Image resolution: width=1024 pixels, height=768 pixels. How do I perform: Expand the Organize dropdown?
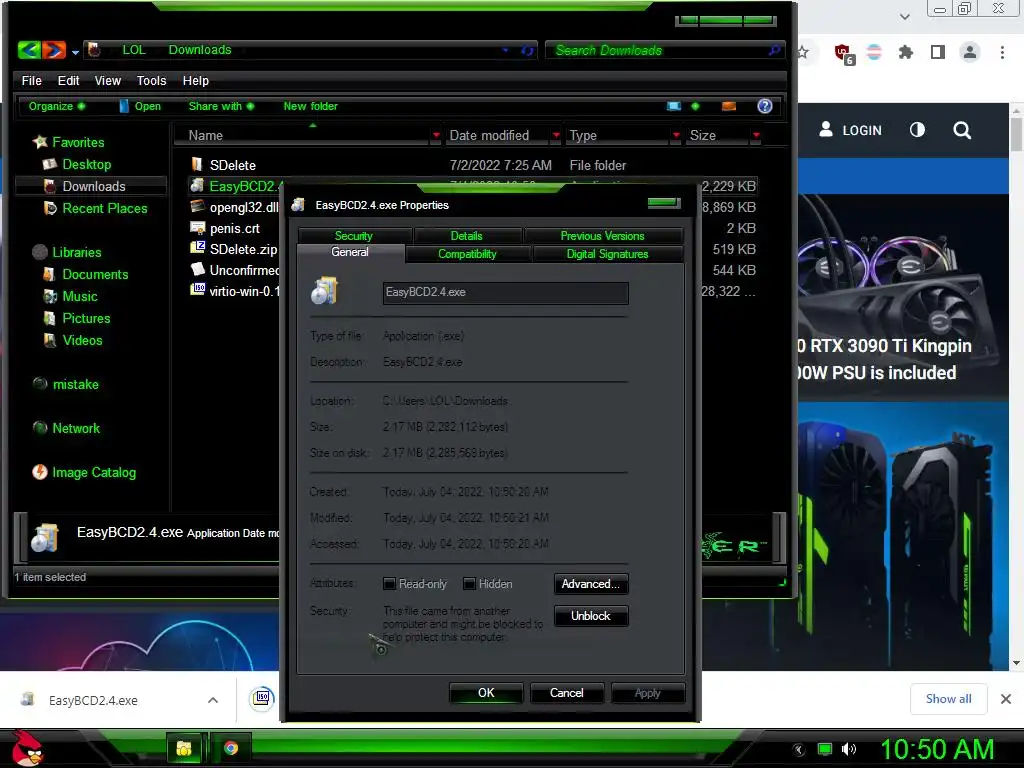tap(56, 106)
